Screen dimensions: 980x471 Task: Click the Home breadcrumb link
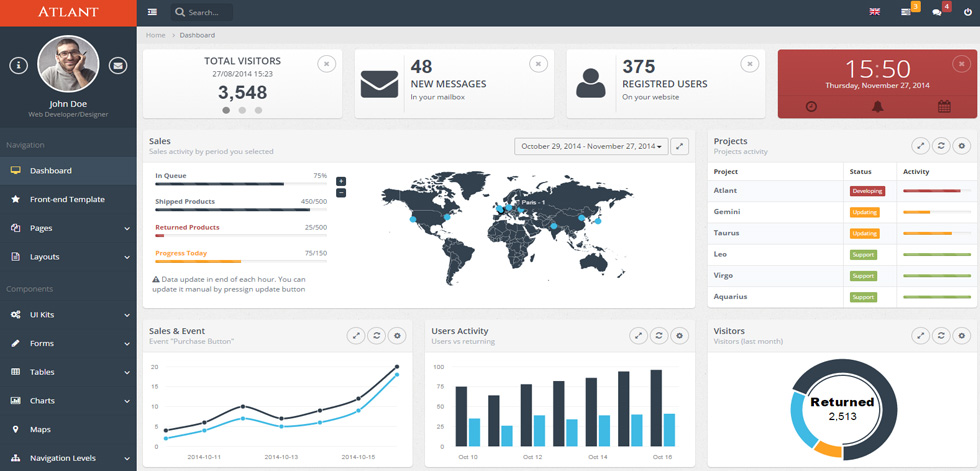(156, 35)
